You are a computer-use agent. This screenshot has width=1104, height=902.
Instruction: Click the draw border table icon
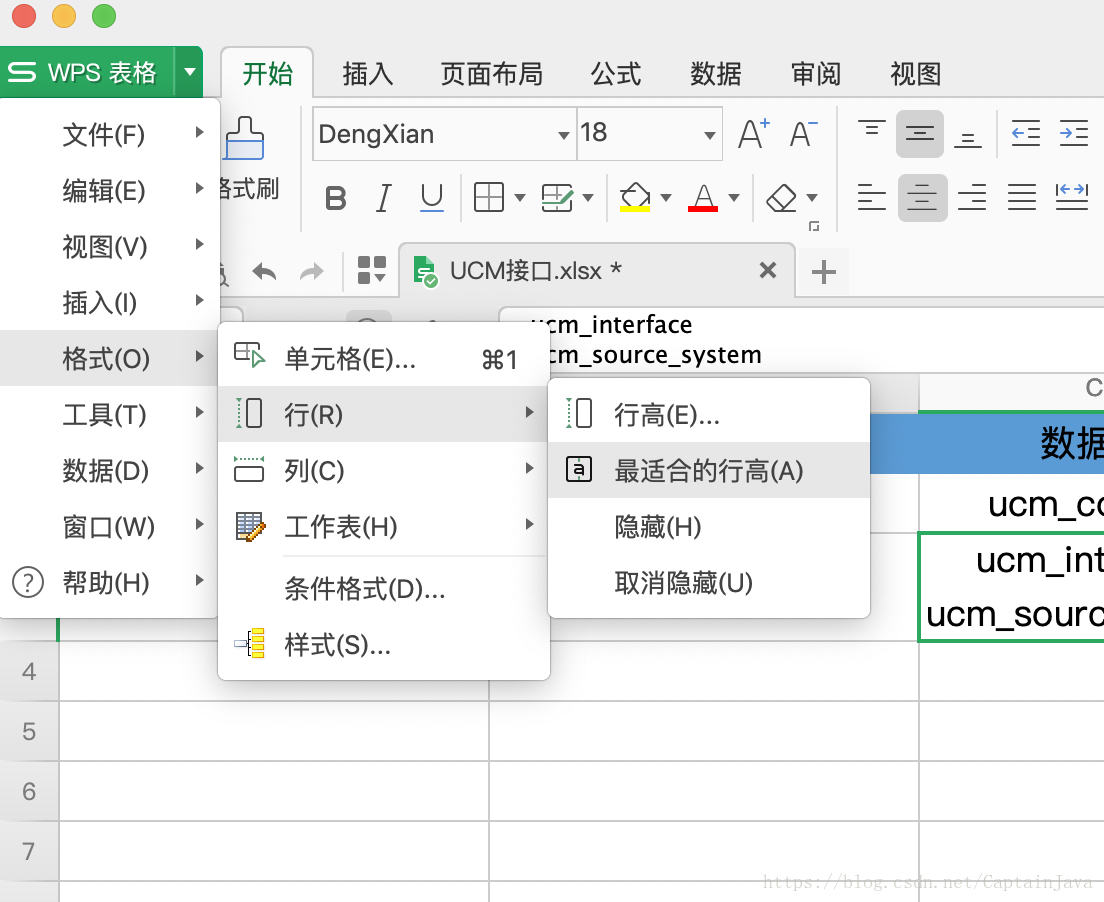(557, 197)
